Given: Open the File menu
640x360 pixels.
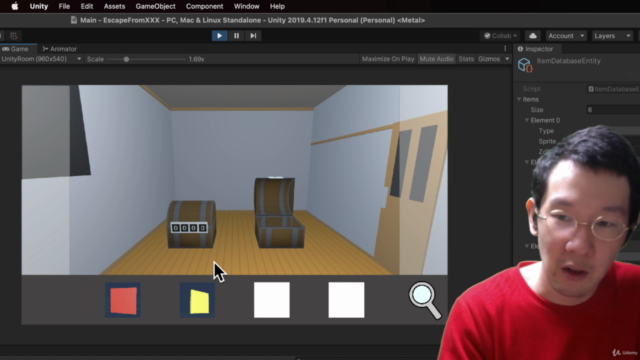Looking at the screenshot, I should [x=64, y=6].
